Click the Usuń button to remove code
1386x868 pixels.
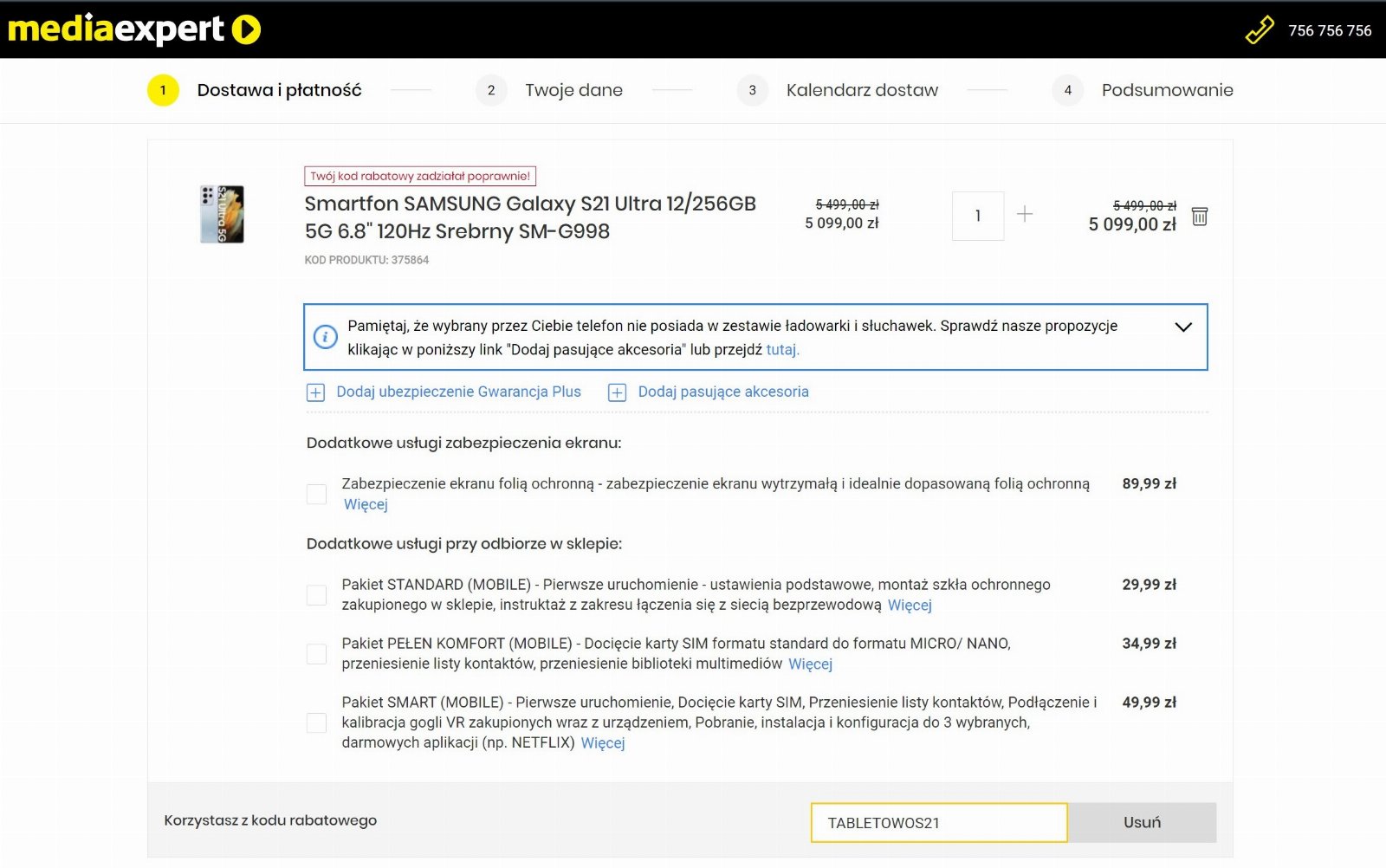1142,823
